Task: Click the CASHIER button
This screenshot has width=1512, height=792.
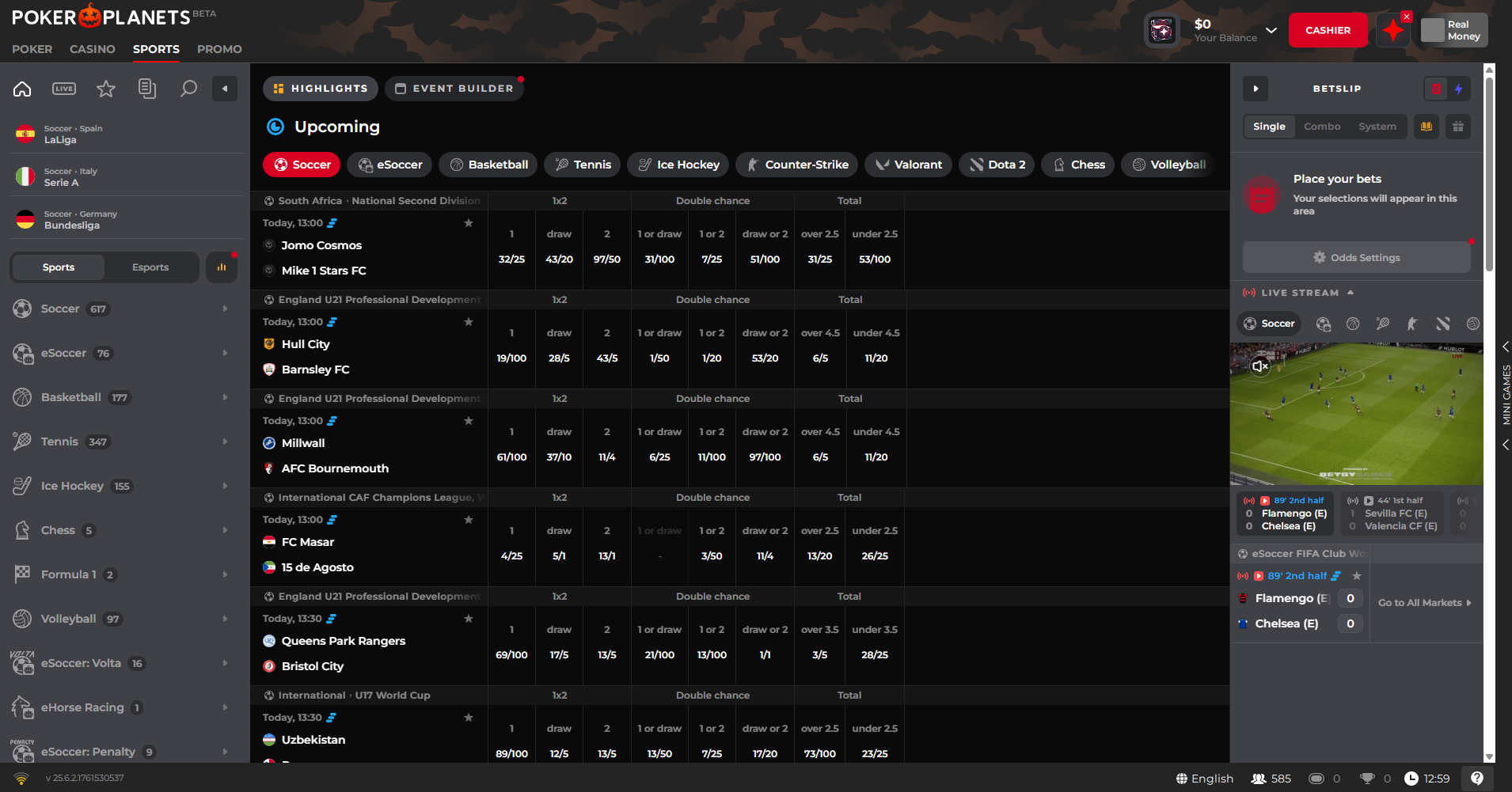Action: (x=1328, y=29)
